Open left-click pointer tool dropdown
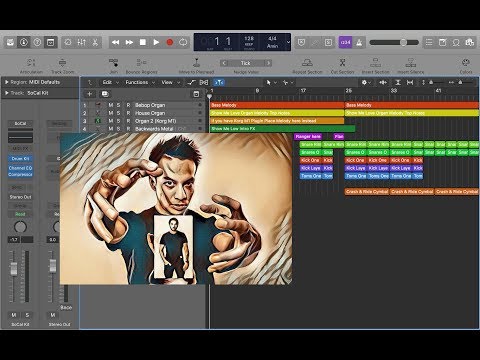The height and width of the screenshot is (360, 480). point(271,82)
